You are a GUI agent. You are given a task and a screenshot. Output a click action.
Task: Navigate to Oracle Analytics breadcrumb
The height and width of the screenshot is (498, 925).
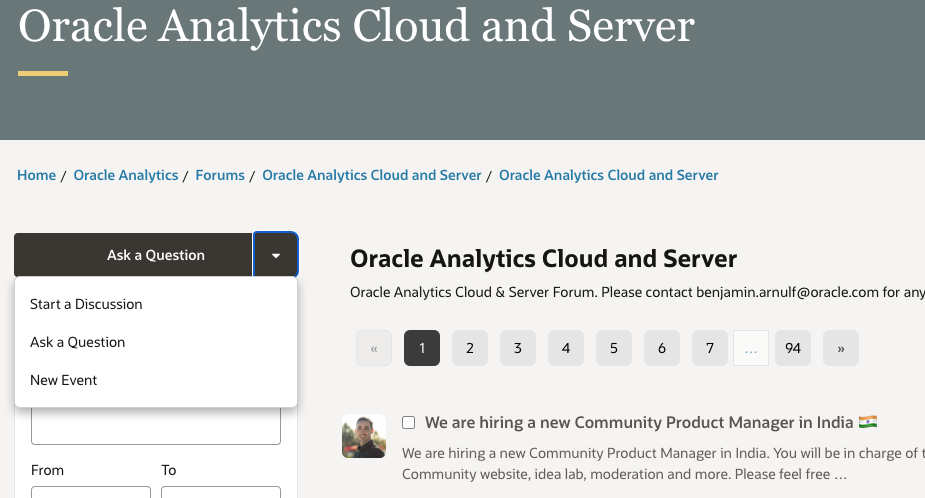point(126,175)
